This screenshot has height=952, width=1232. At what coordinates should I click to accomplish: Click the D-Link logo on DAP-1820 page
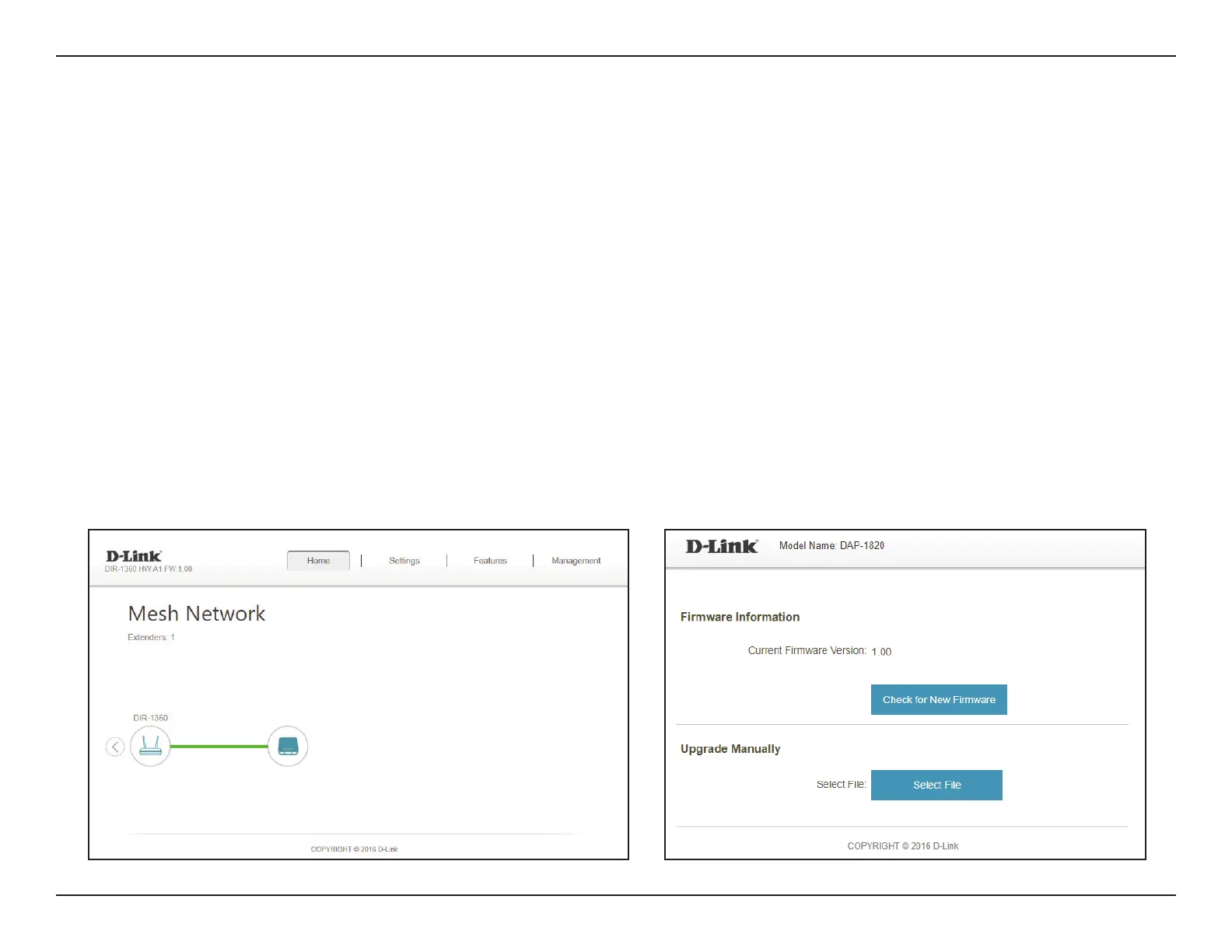[x=722, y=546]
